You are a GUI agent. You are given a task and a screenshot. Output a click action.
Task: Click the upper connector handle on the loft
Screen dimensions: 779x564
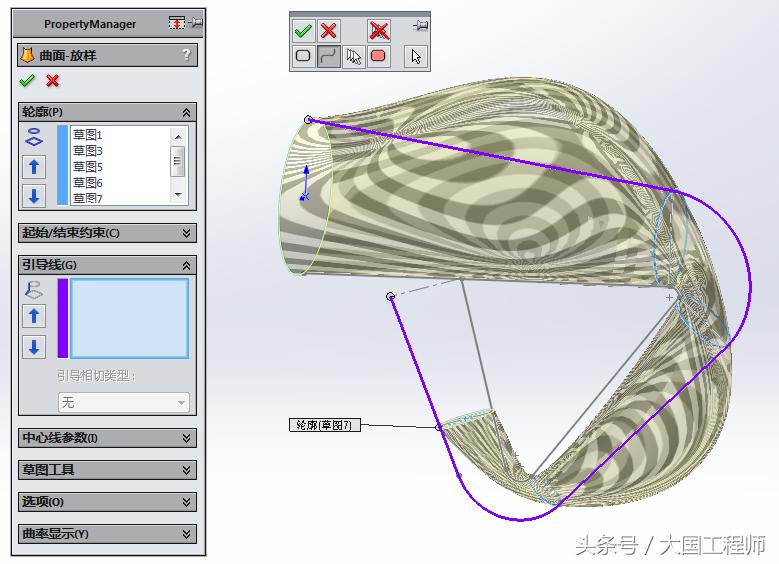pos(309,119)
